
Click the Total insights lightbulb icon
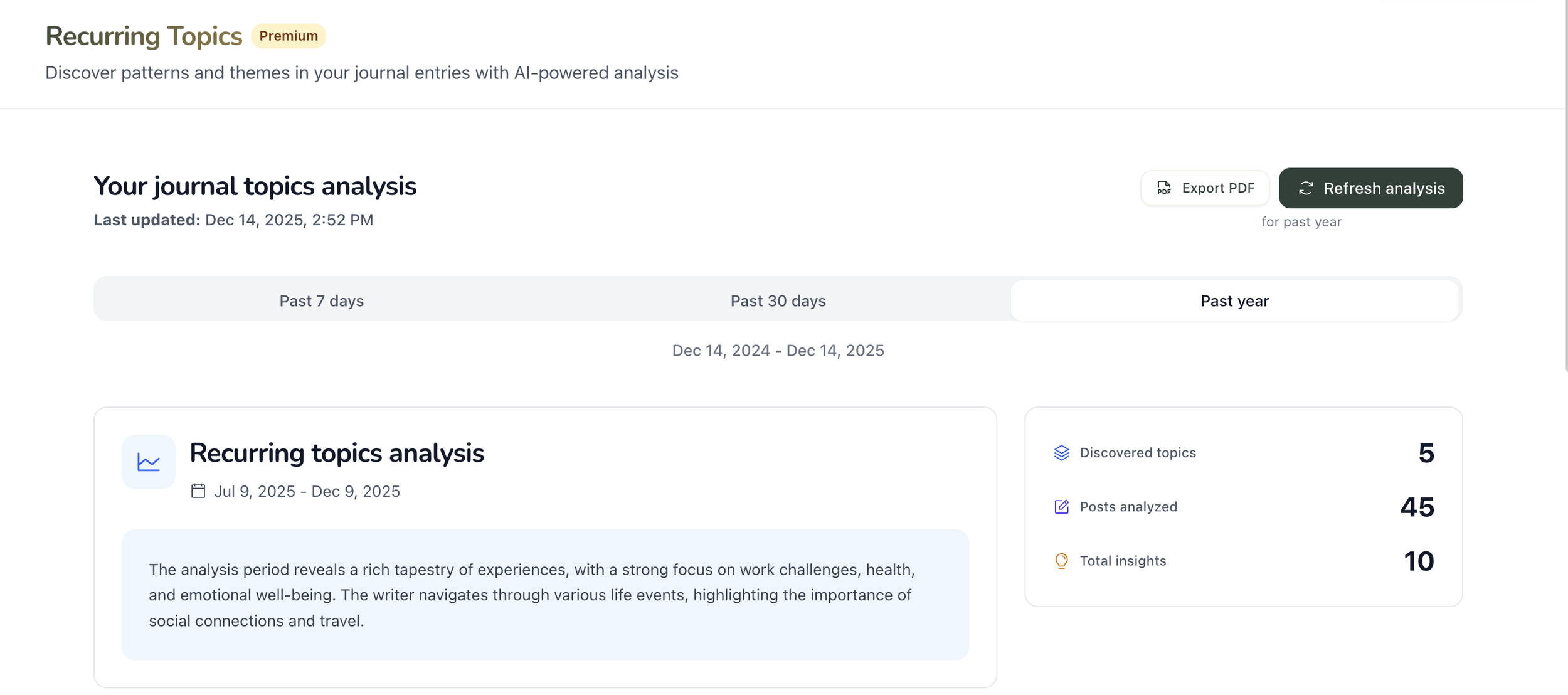[1061, 561]
